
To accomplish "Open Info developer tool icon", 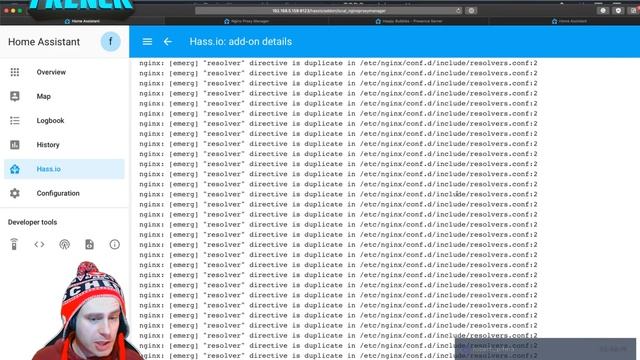I will pos(115,244).
